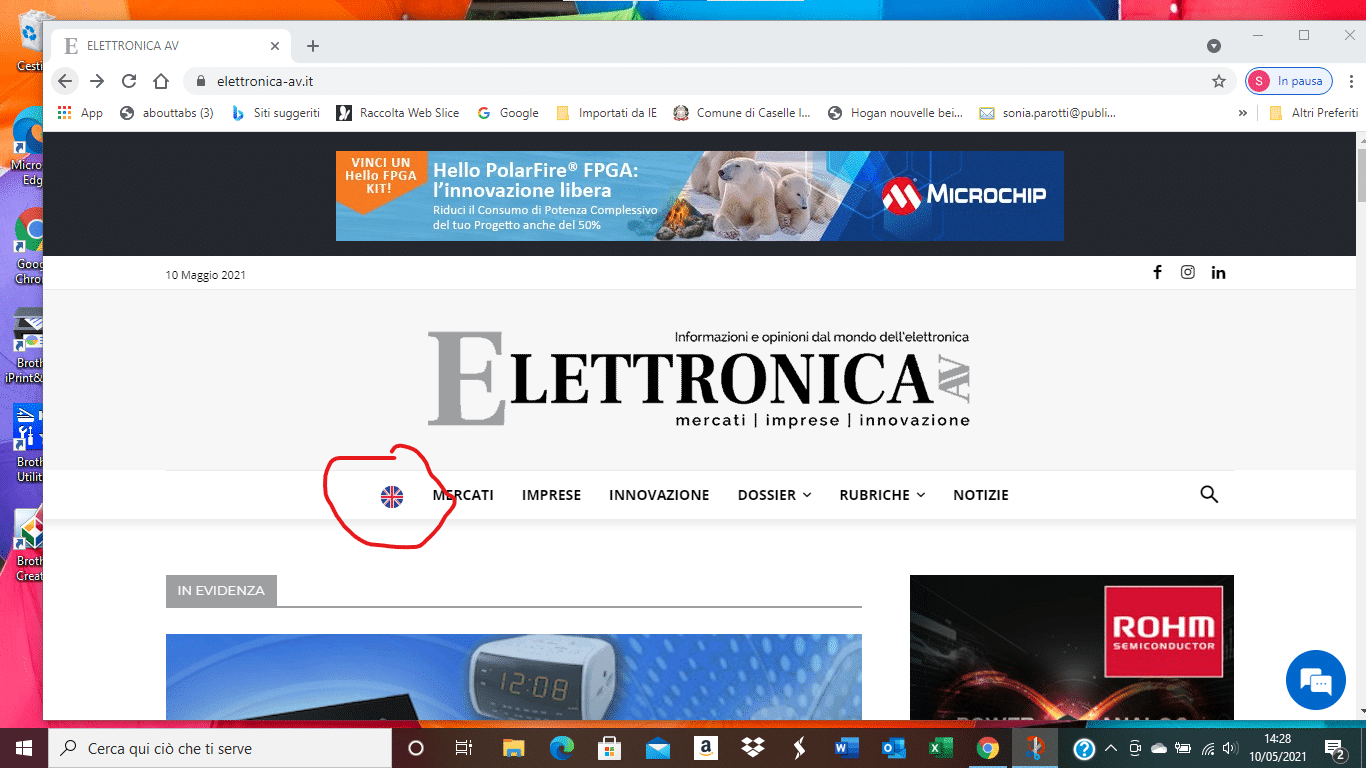The width and height of the screenshot is (1366, 768).
Task: Expand the DOSSIER dropdown menu
Action: pyautogui.click(x=774, y=495)
